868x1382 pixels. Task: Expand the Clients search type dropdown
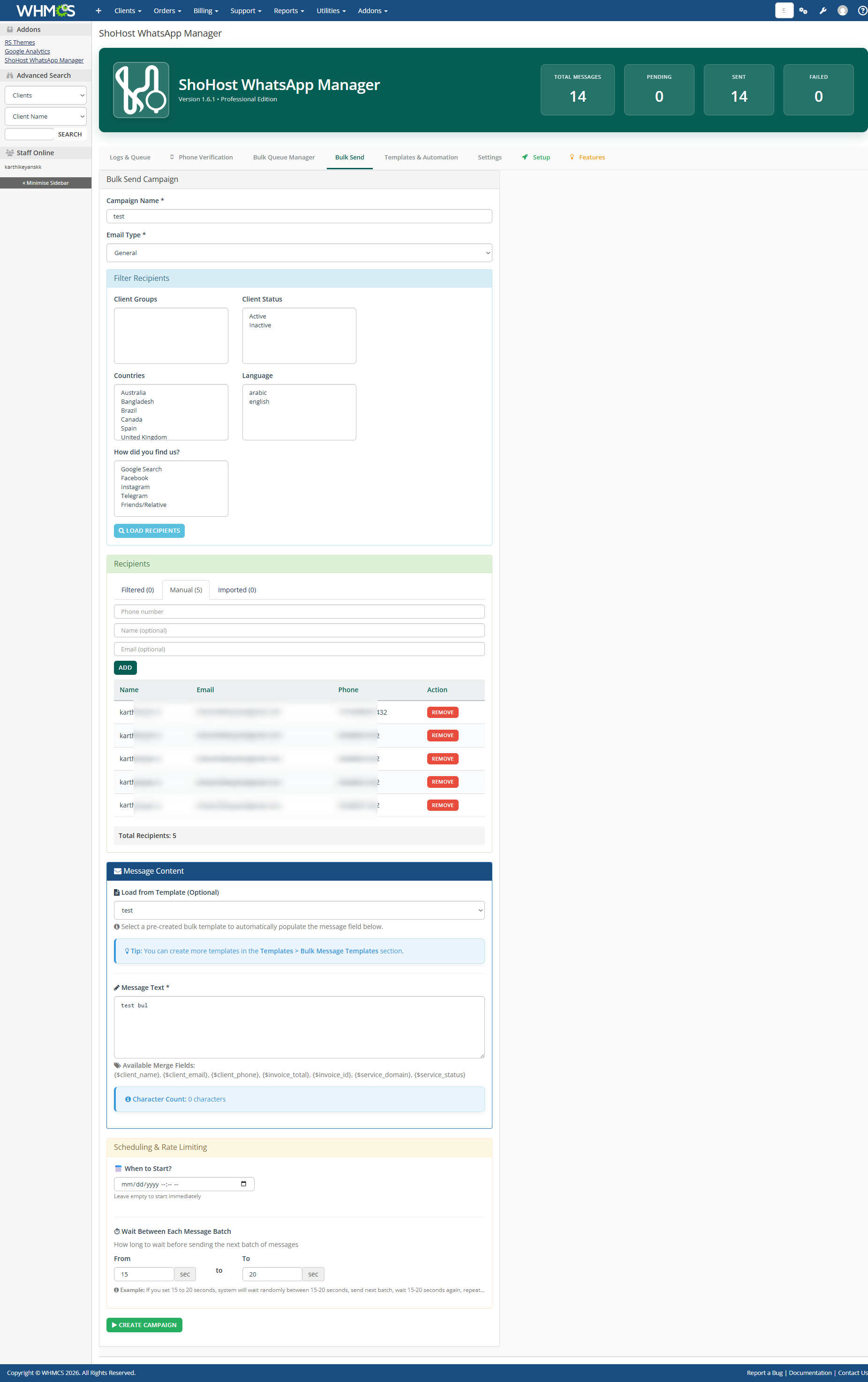click(45, 95)
